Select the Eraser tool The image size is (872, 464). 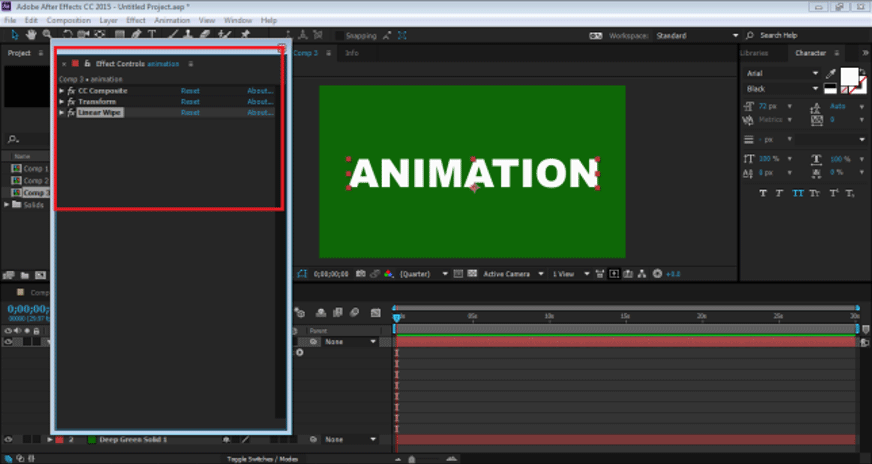coord(205,34)
